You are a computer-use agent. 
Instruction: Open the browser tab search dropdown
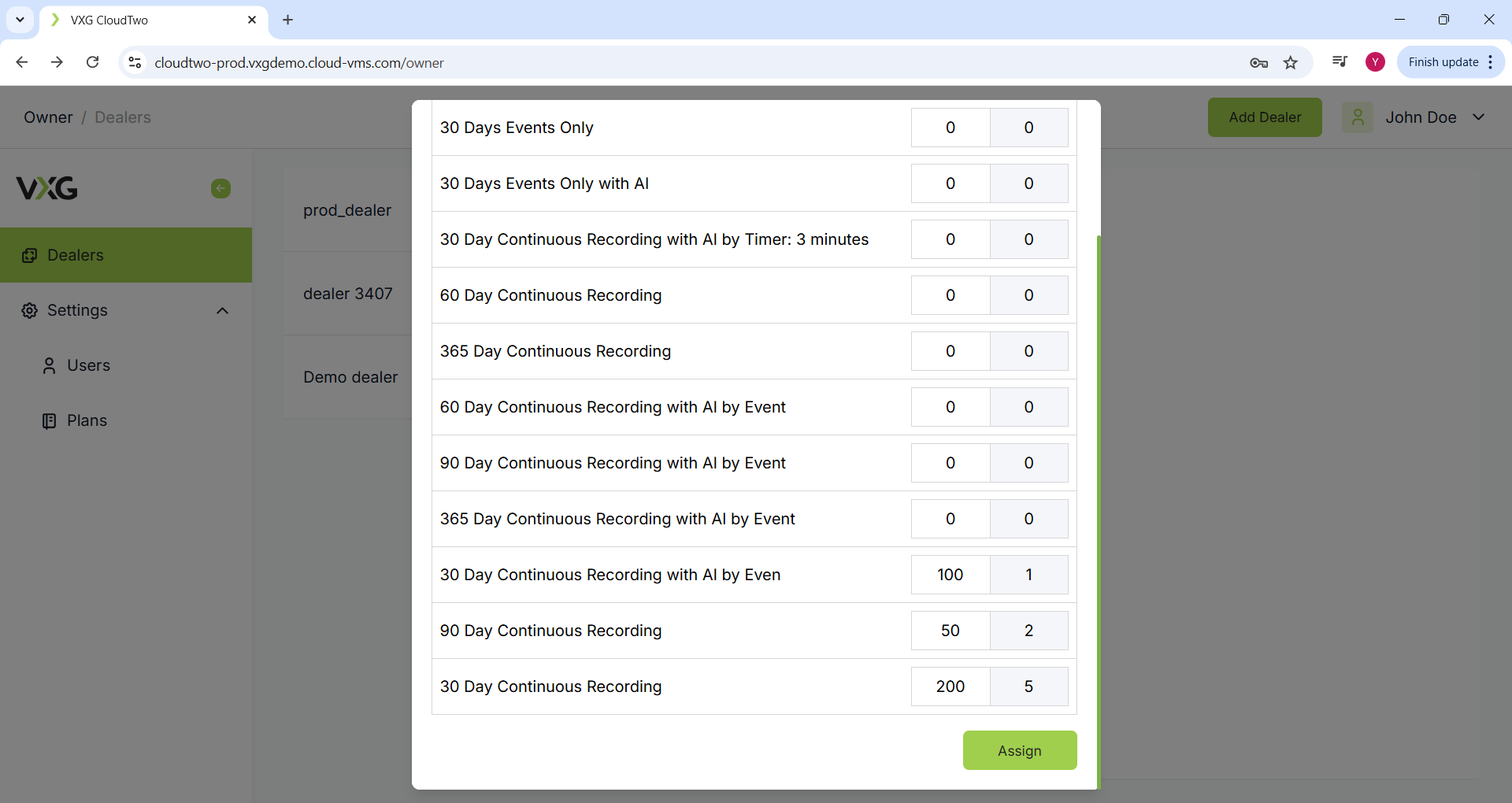tap(20, 20)
